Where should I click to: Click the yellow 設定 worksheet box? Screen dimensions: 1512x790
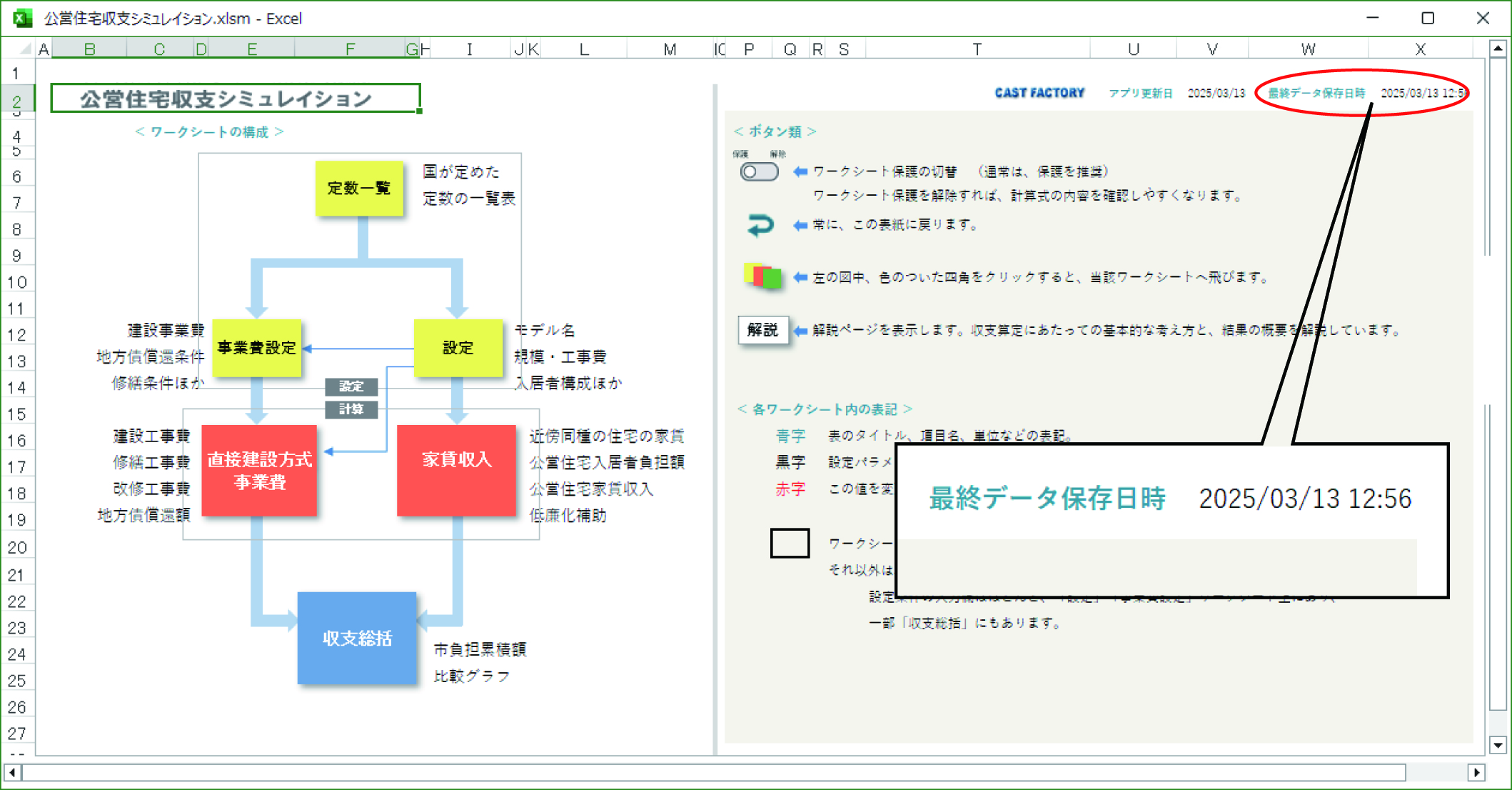458,348
